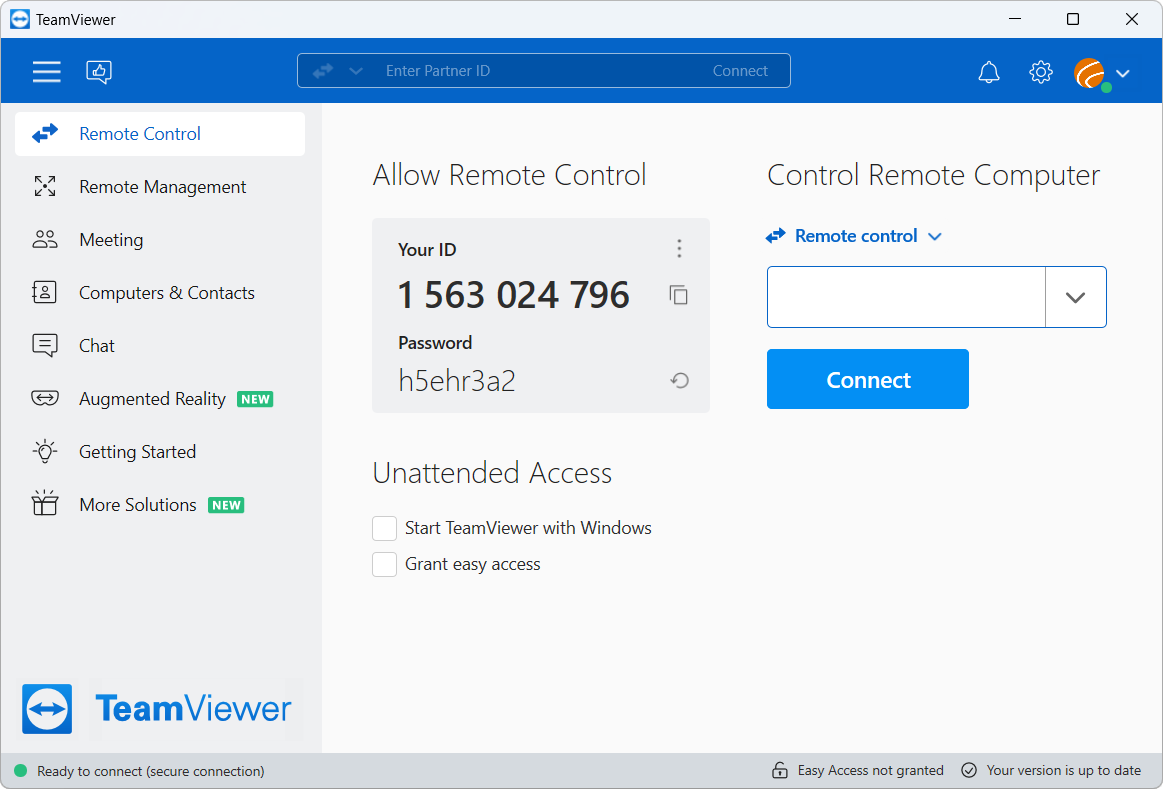The height and width of the screenshot is (789, 1163).
Task: Open the partner ID history dropdown
Action: [x=1075, y=297]
